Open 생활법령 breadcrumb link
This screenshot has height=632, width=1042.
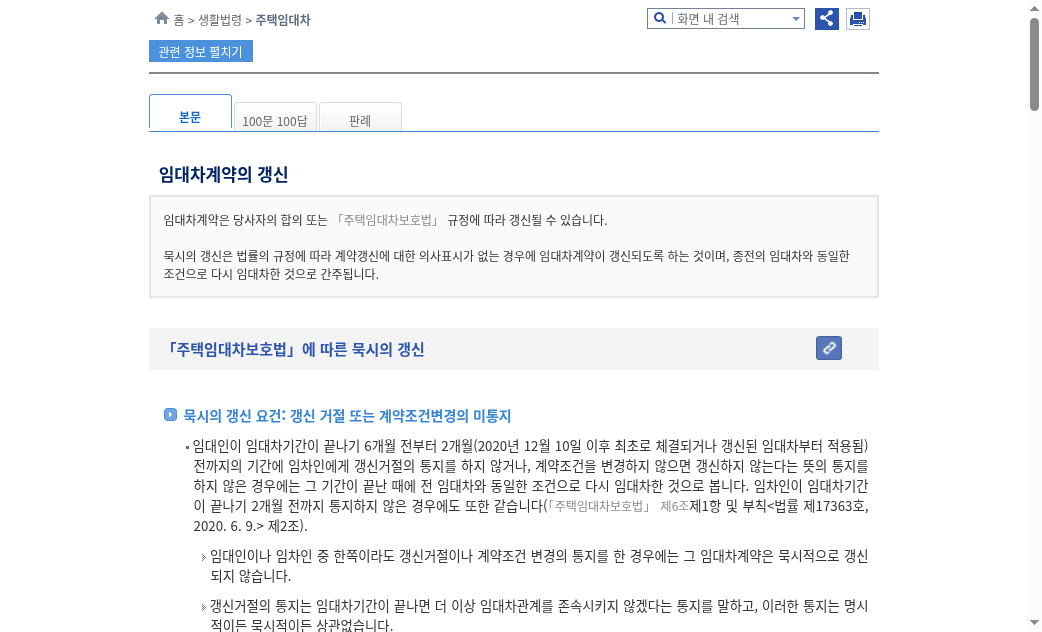coord(220,20)
